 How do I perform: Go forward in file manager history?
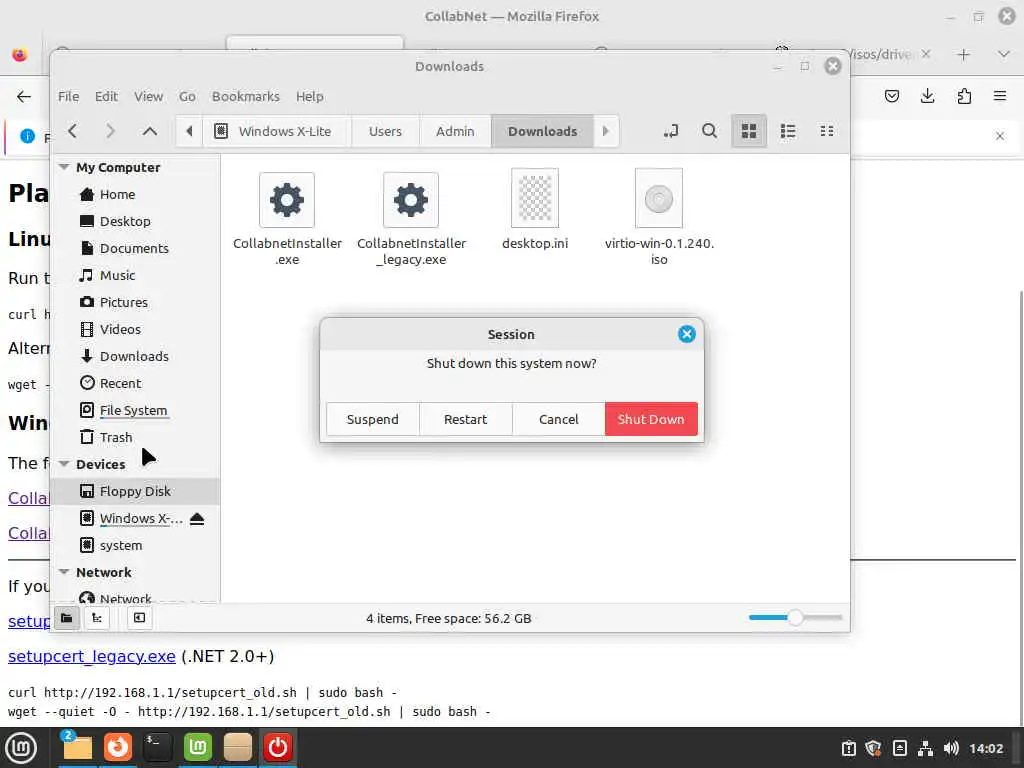110,131
